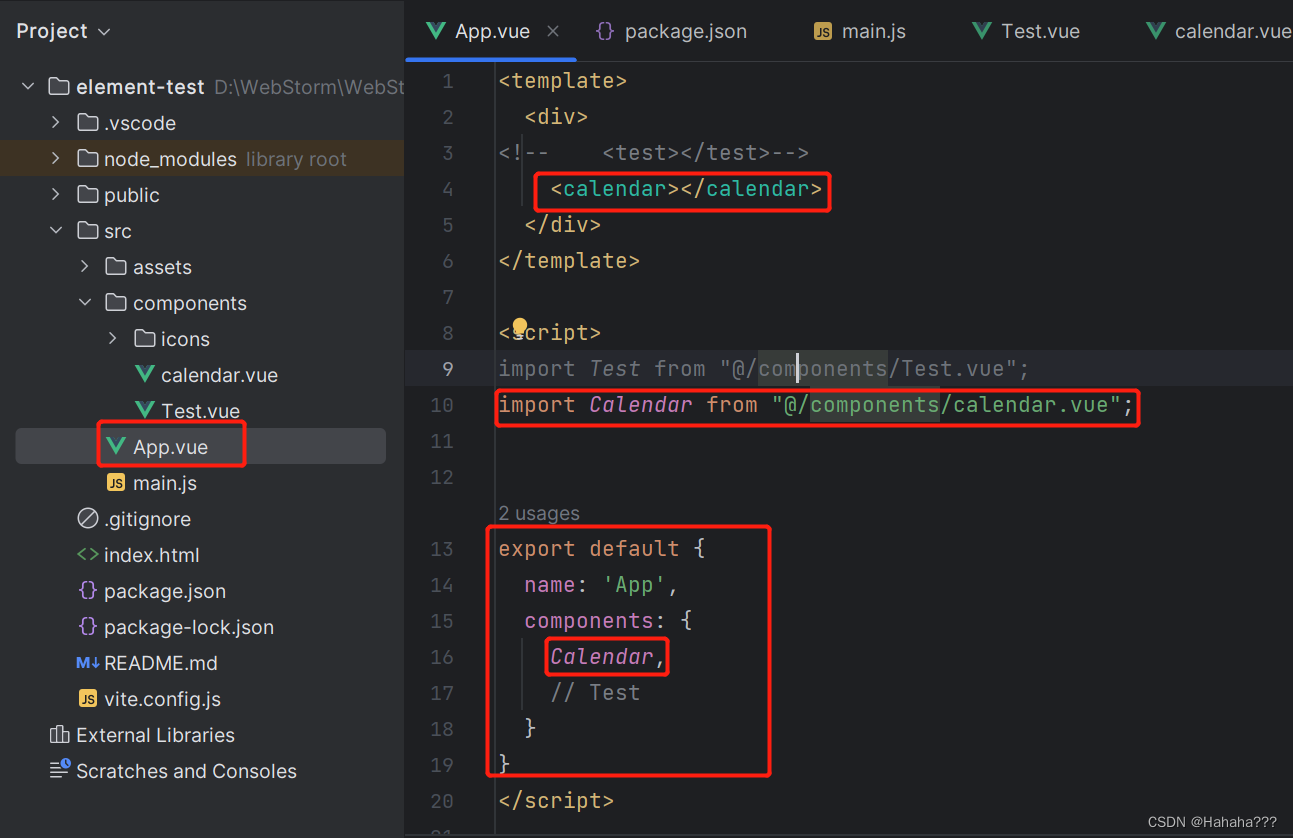Screen dimensions: 1293x838
Task: Expand the node_modules folder
Action: [56, 159]
